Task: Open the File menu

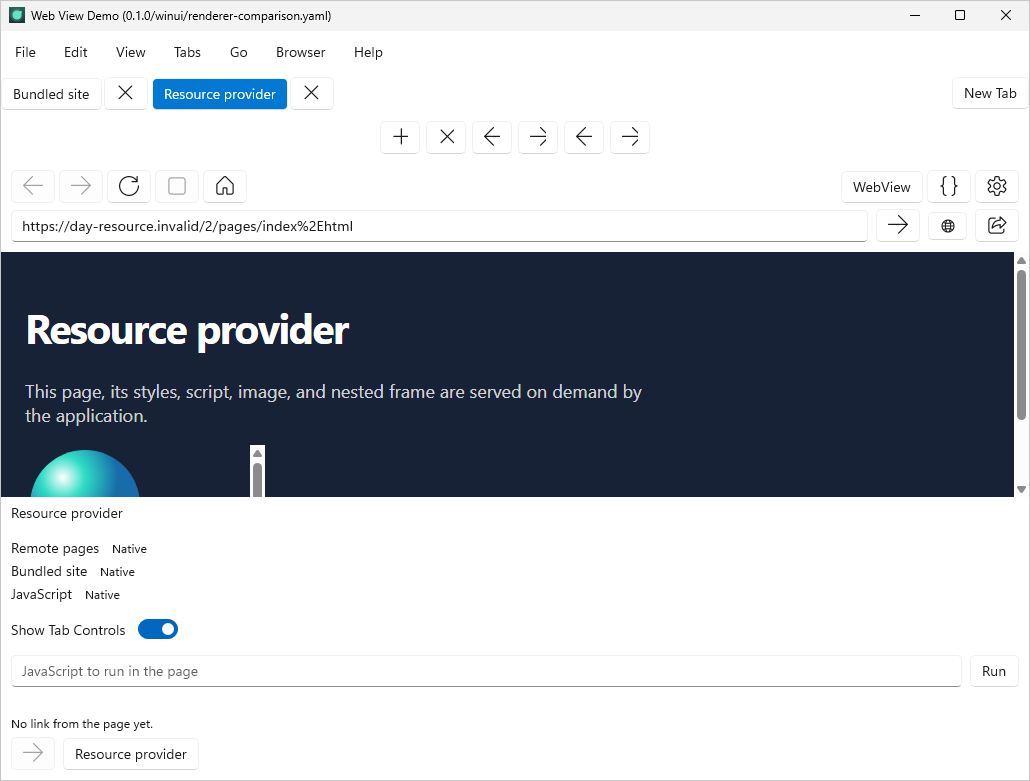Action: [25, 53]
